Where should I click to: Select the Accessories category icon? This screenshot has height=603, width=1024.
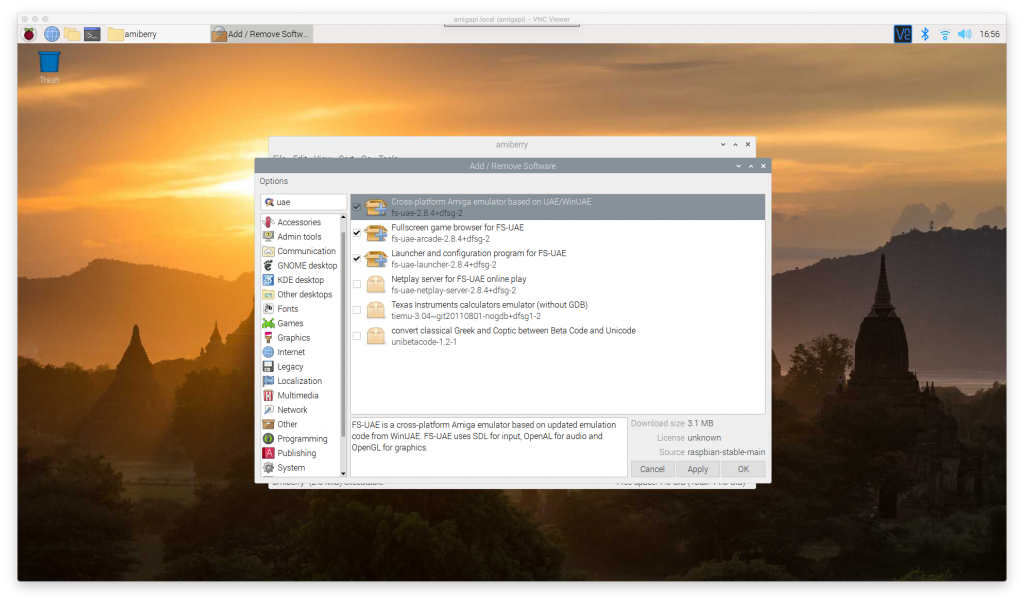pyautogui.click(x=268, y=222)
